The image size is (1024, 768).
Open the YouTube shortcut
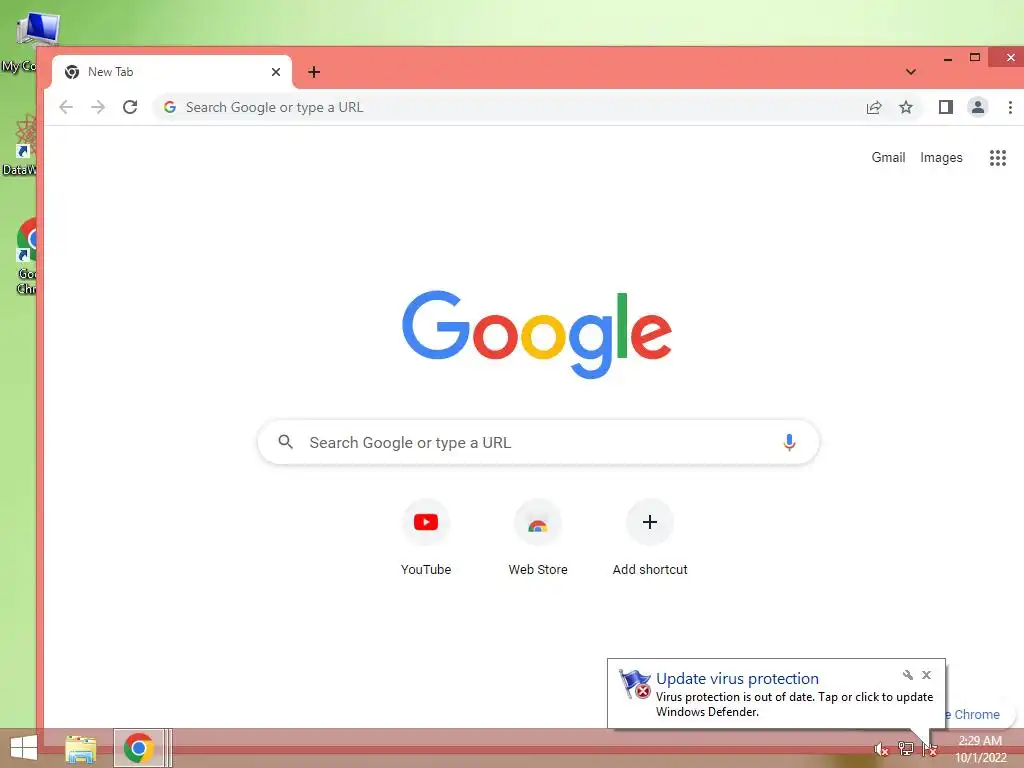pos(426,537)
